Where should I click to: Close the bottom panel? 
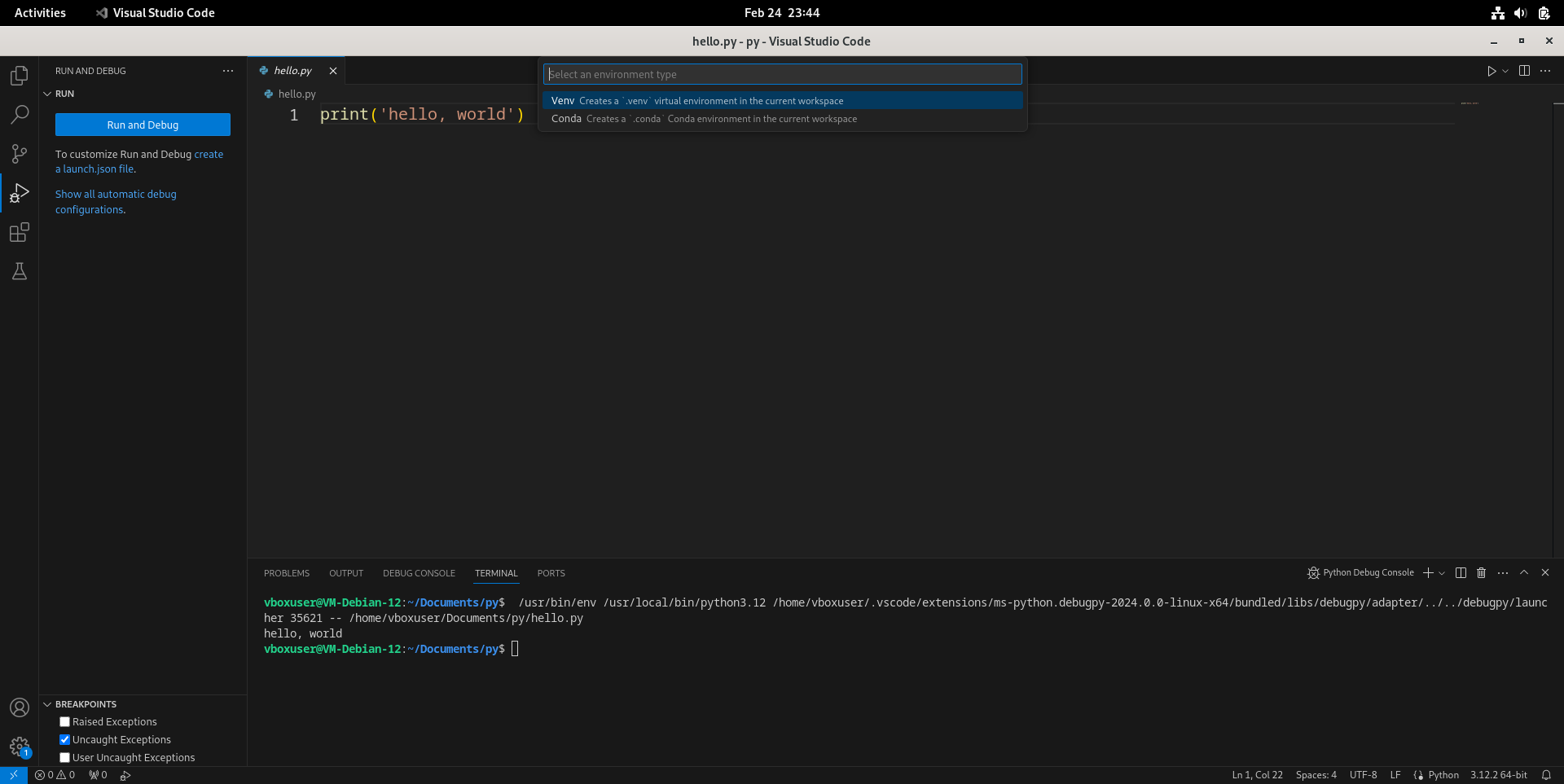point(1545,572)
